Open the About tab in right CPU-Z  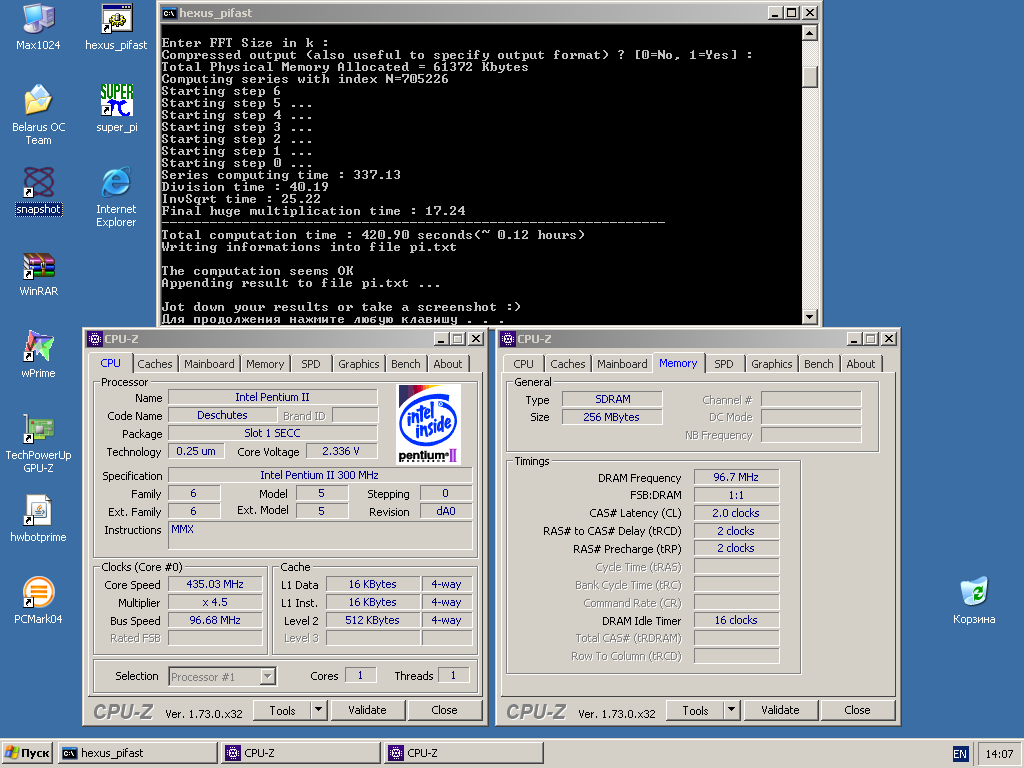pyautogui.click(x=860, y=364)
